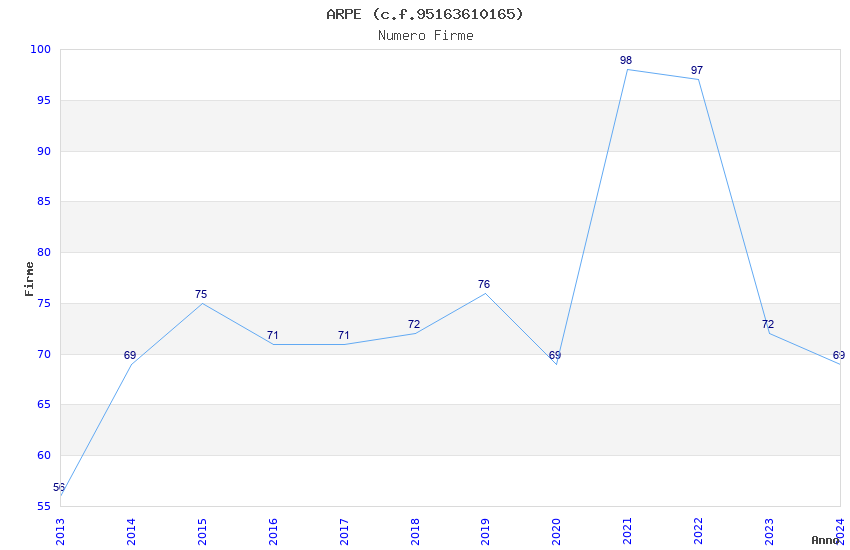
Task: Click x-axis year 2015
Action: [x=202, y=532]
